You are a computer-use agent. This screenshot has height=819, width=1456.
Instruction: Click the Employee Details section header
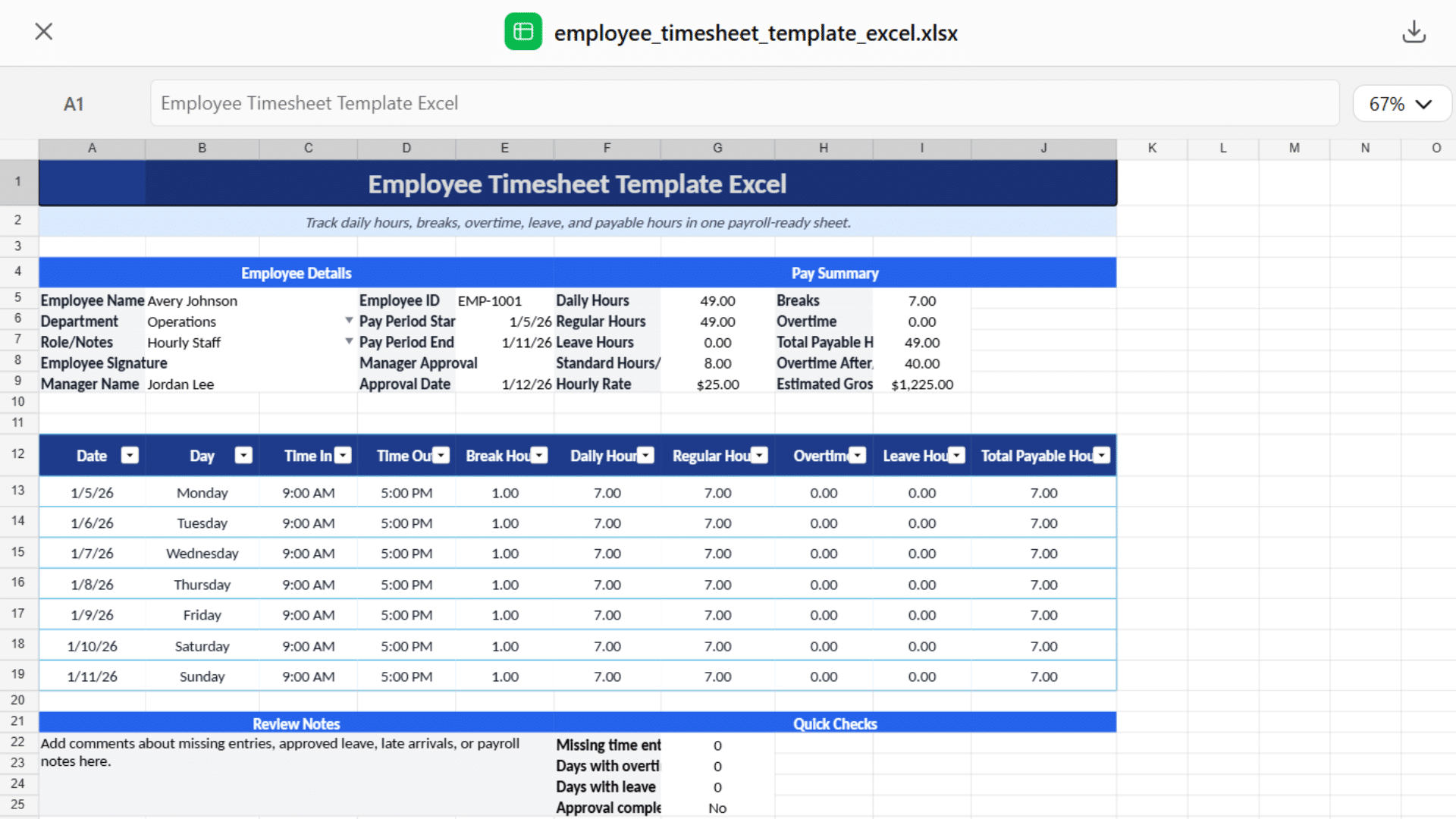pos(296,273)
